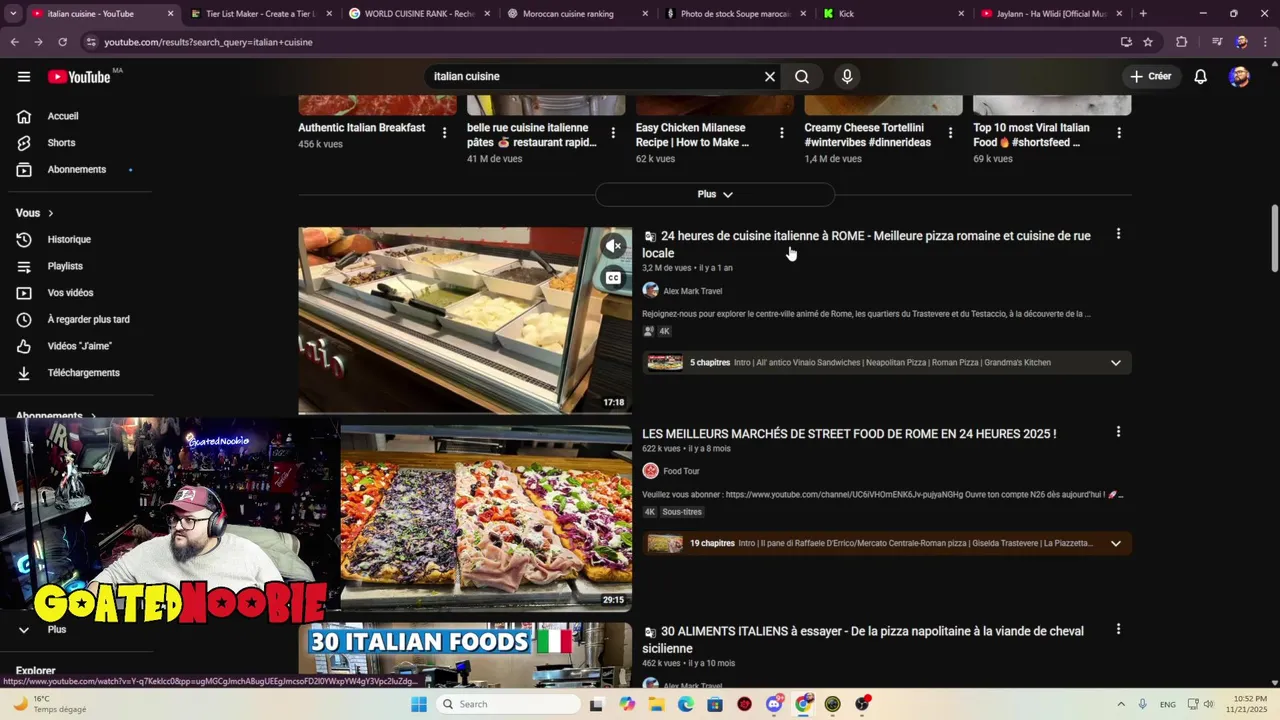The image size is (1280, 720).
Task: Expand the shorts shelf with Plus
Action: coord(715,194)
